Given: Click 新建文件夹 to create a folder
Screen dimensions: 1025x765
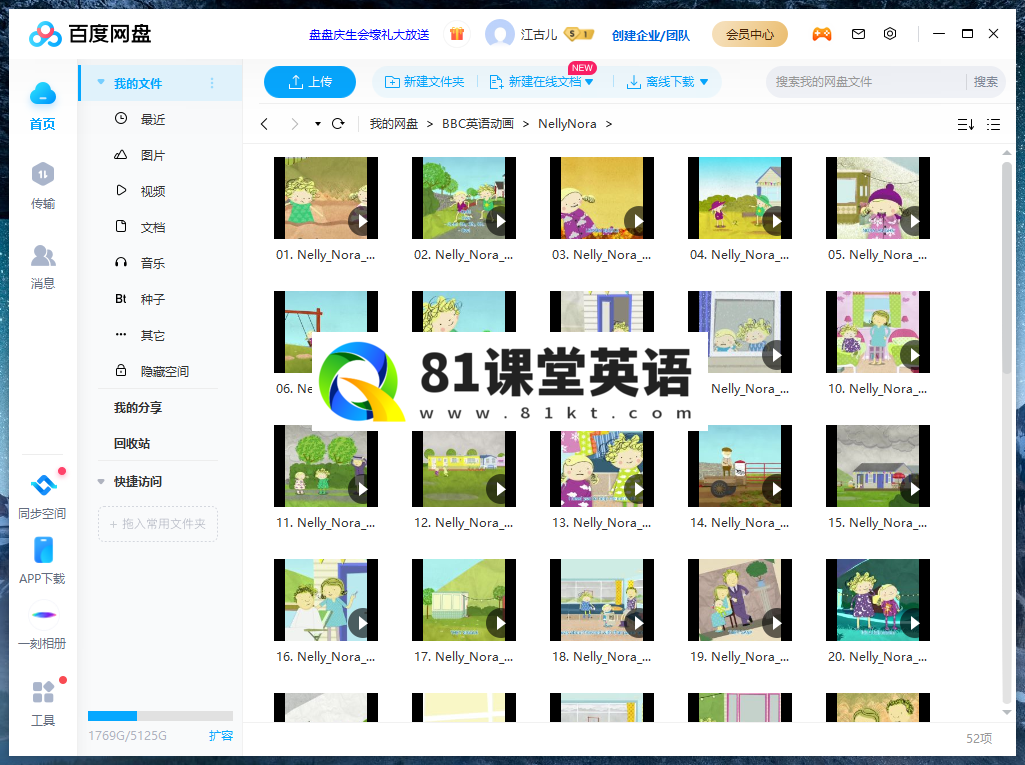Looking at the screenshot, I should [x=425, y=82].
